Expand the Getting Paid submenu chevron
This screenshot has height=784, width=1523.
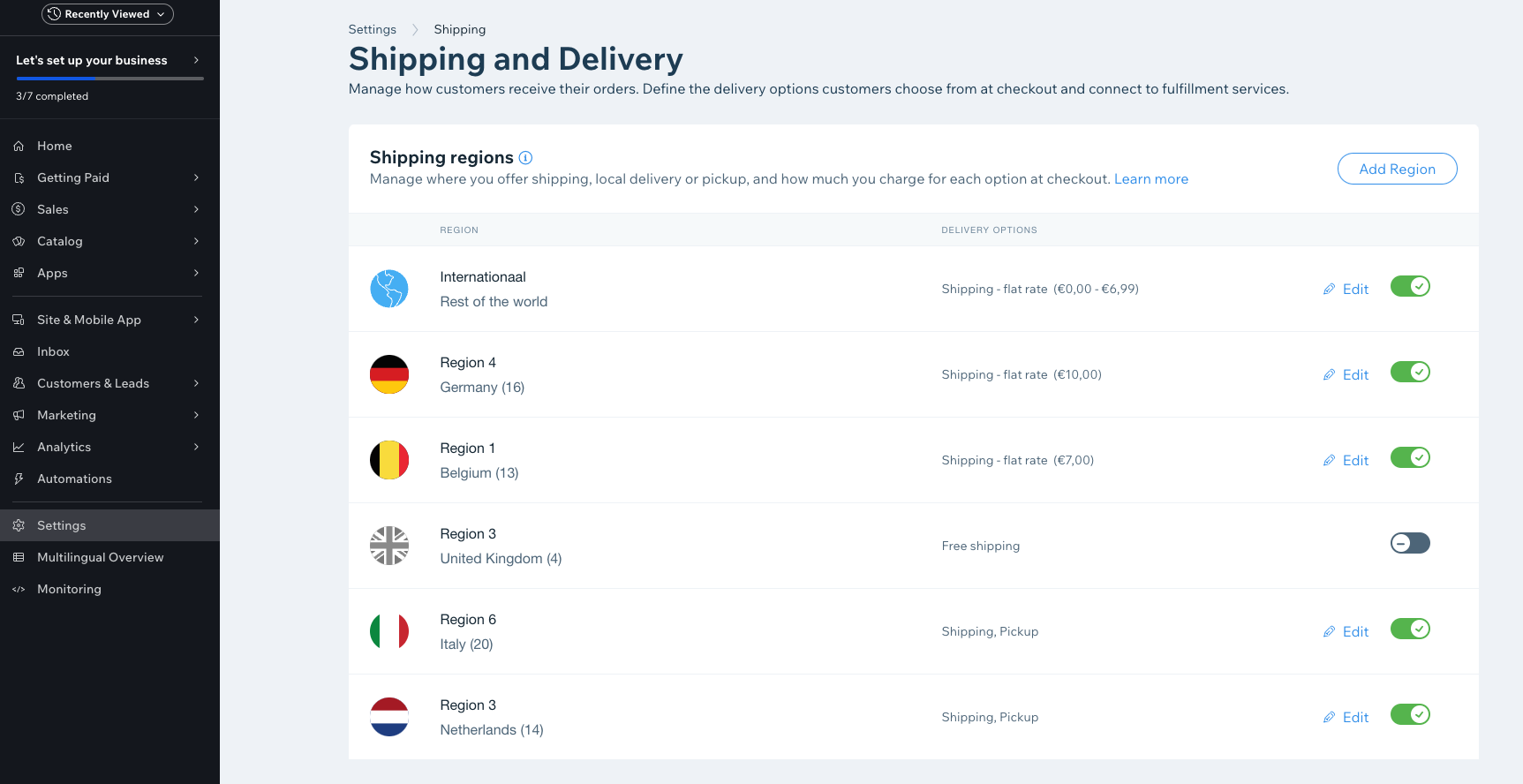(x=196, y=177)
